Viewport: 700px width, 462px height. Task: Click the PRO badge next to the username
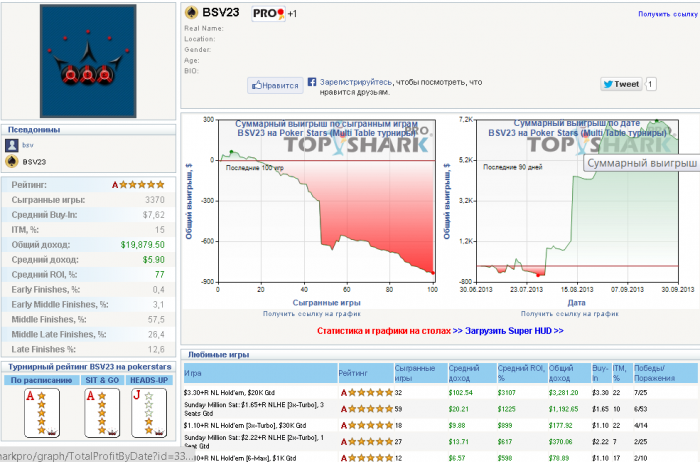tap(268, 13)
